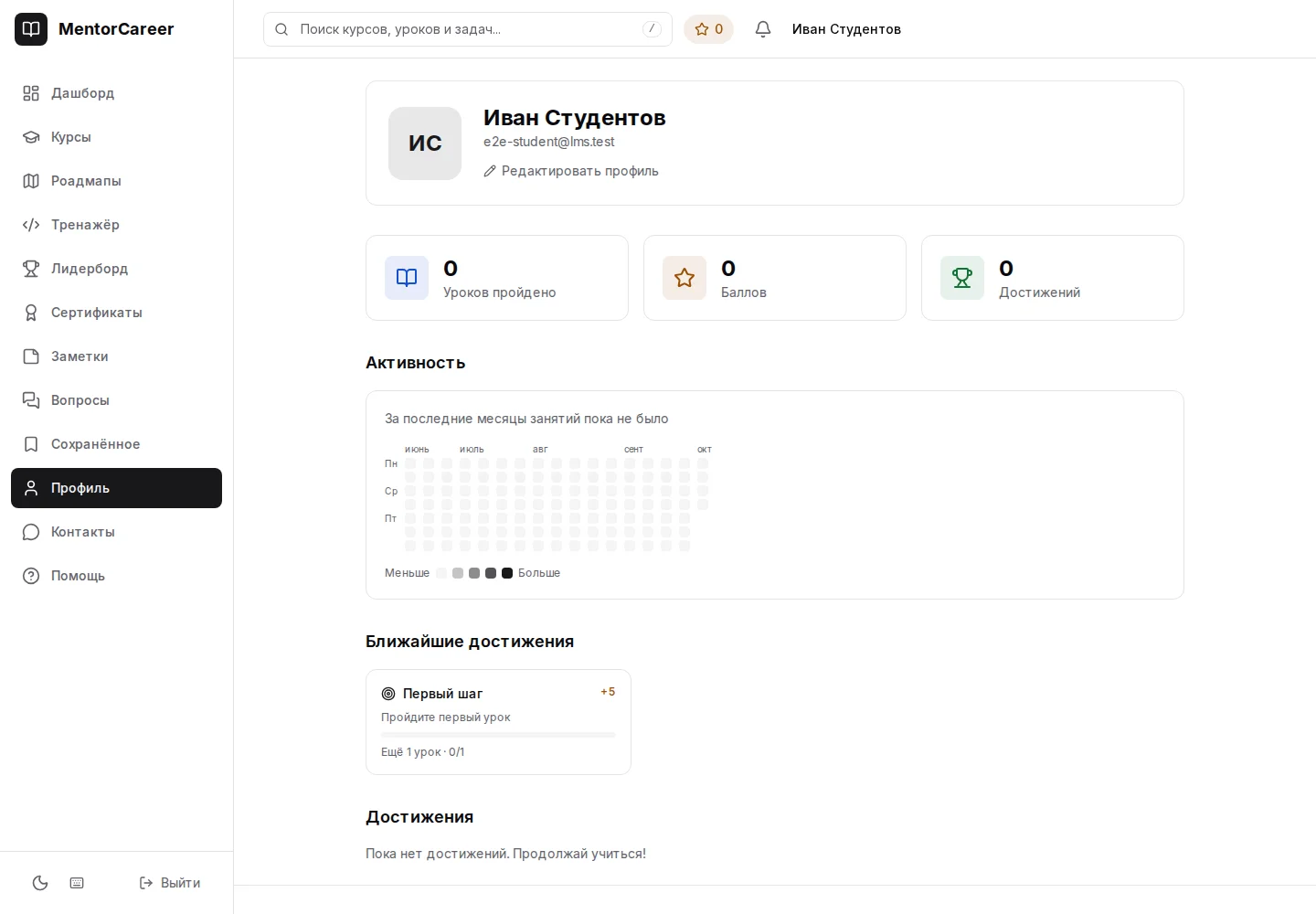Open the Иван Студентов user menu in the header
Image resolution: width=1316 pixels, height=914 pixels.
point(846,29)
